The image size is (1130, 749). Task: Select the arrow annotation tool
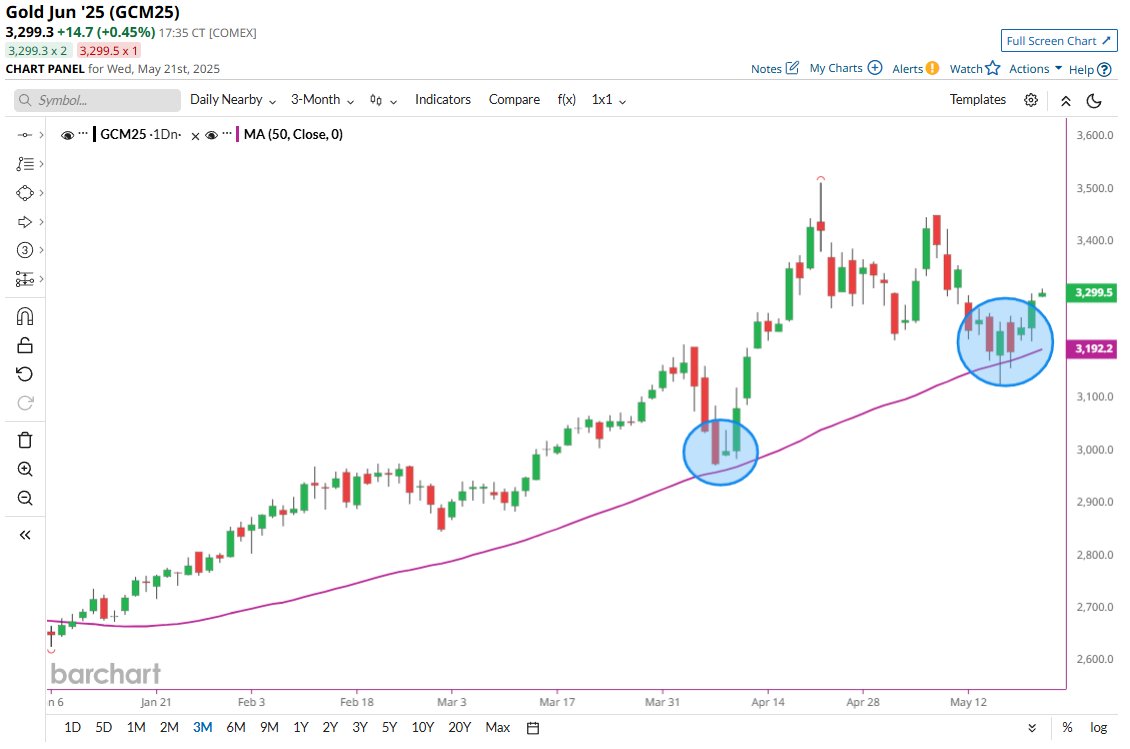coord(25,221)
